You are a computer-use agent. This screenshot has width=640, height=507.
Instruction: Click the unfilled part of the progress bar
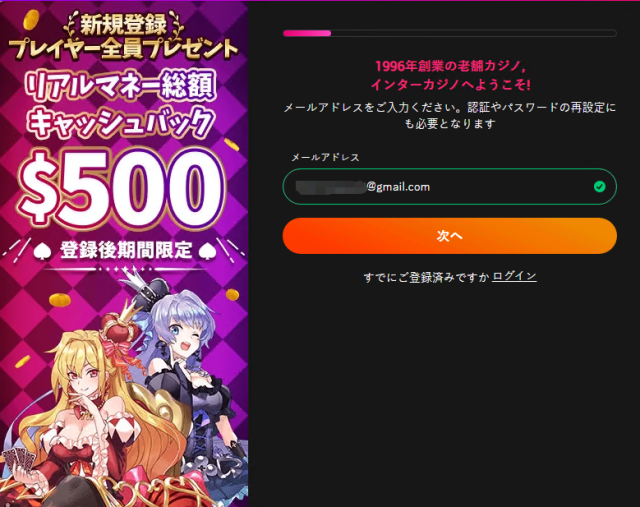(473, 33)
